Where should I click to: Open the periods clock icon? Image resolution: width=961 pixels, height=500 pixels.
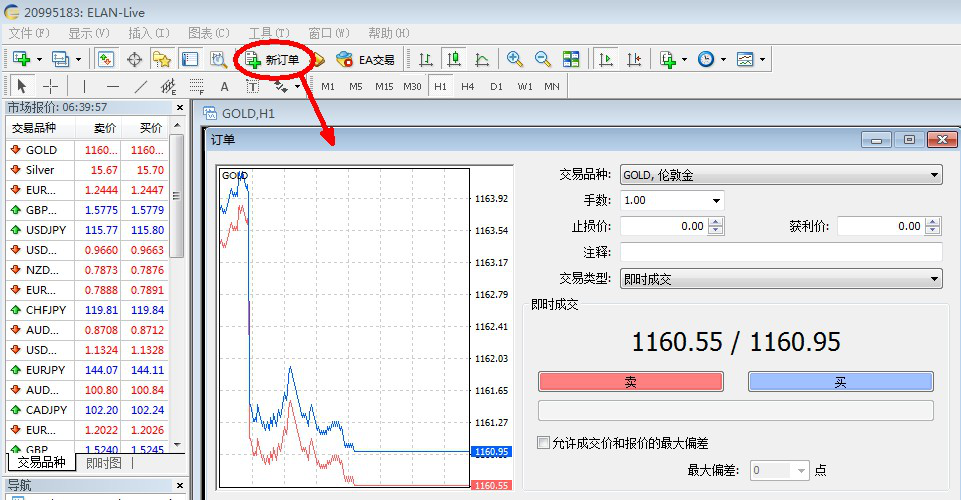pos(706,59)
